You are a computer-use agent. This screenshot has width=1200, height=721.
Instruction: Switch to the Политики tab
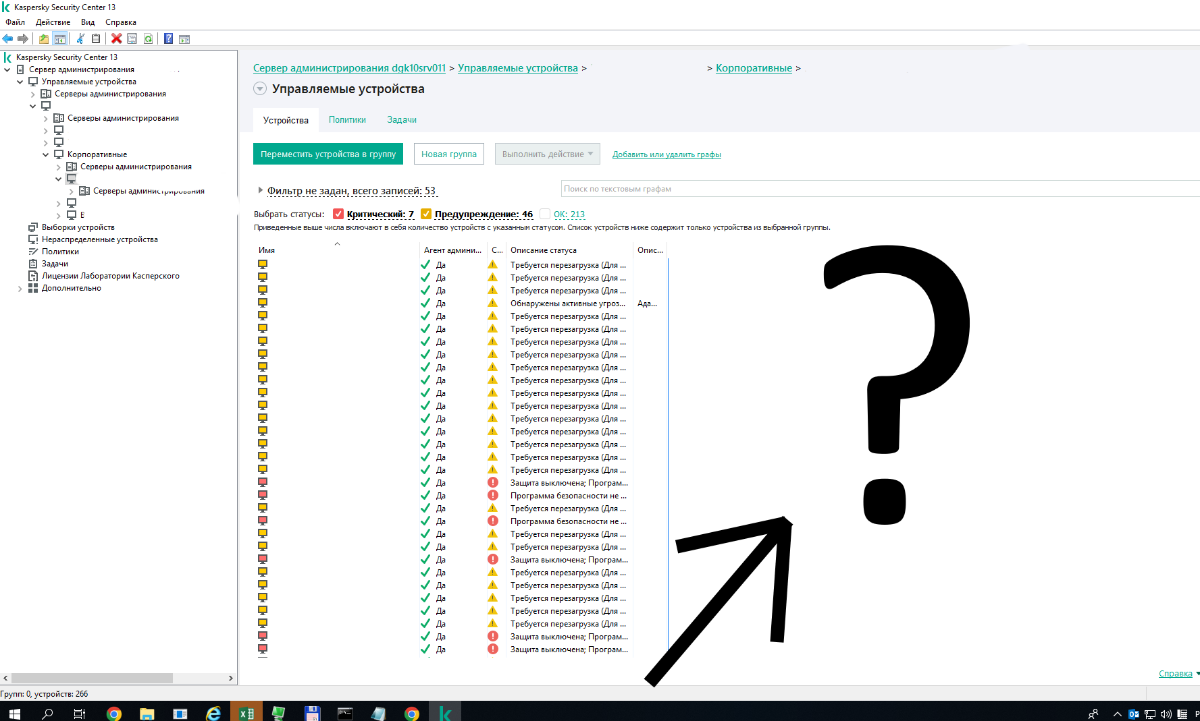point(347,120)
